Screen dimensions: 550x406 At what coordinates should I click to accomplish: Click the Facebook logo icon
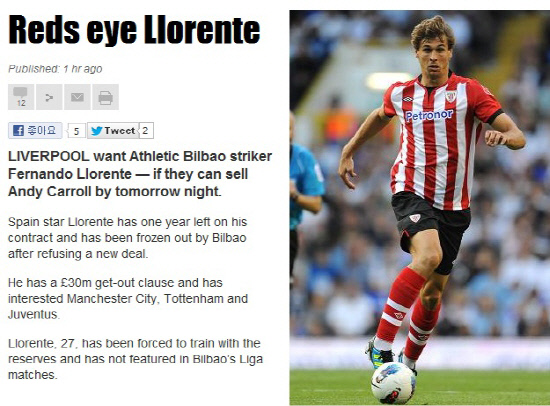(x=18, y=131)
